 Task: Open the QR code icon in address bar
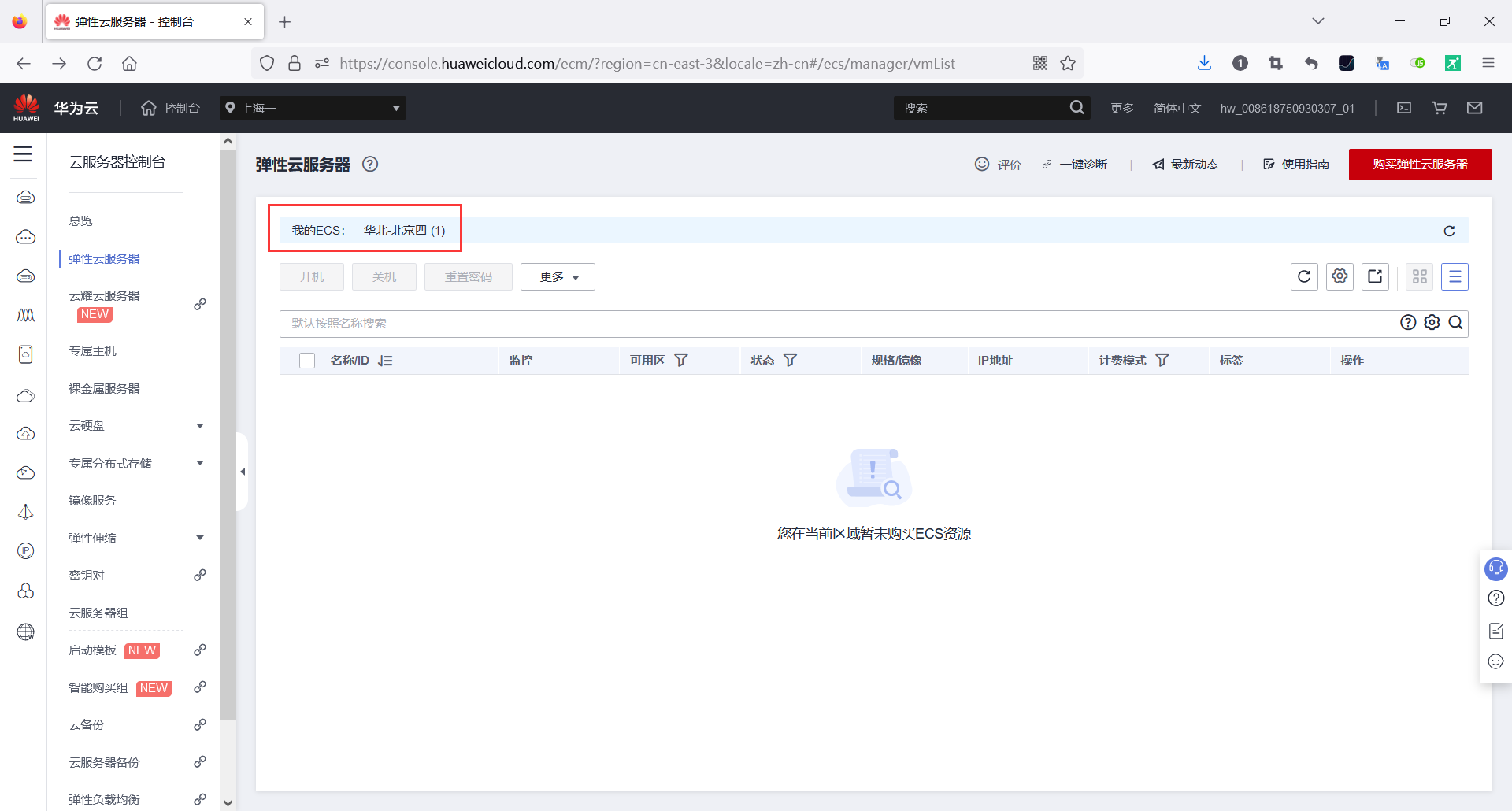[1040, 63]
